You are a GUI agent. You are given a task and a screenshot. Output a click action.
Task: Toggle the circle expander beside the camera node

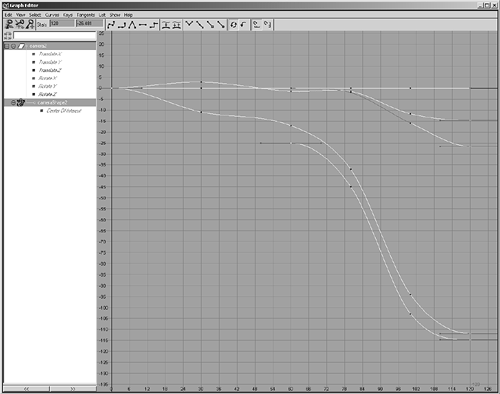pyautogui.click(x=13, y=46)
